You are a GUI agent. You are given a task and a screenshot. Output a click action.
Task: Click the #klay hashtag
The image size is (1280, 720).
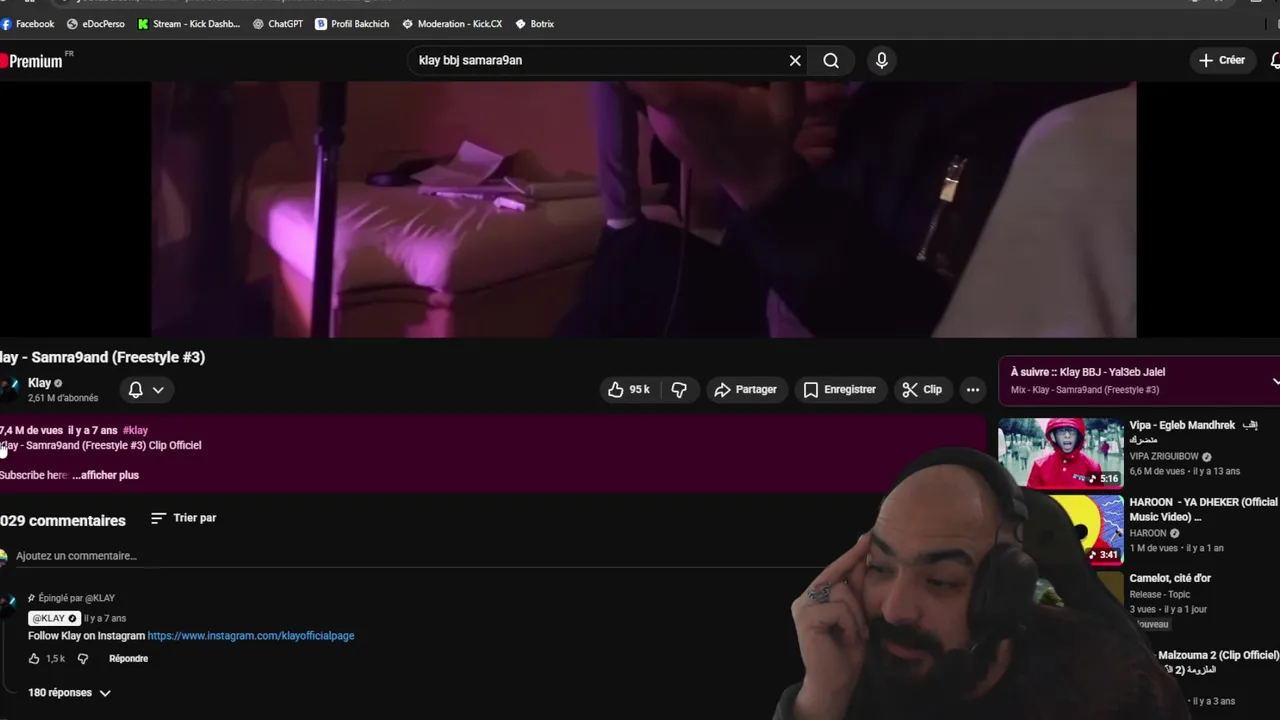point(135,431)
